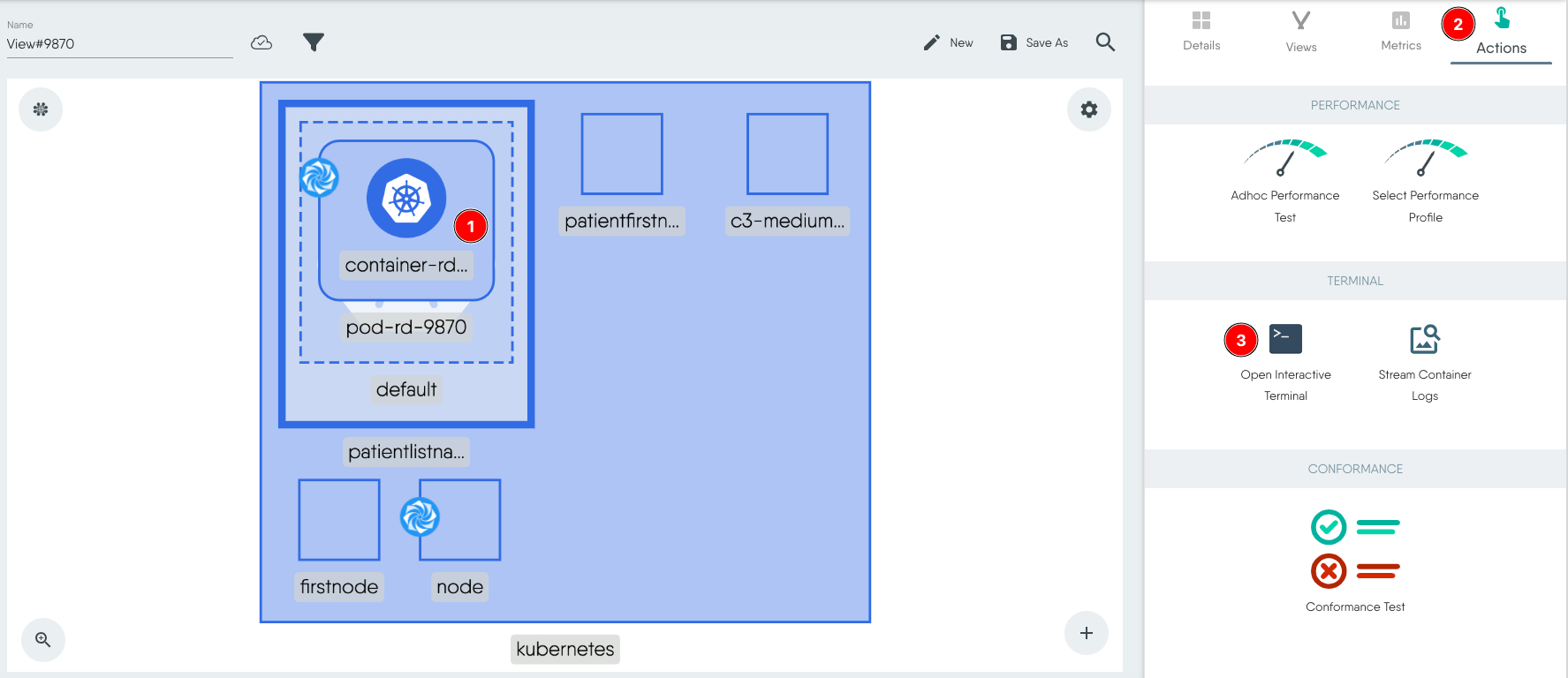1568x678 pixels.
Task: Start the Conformance Test
Action: 1355,549
